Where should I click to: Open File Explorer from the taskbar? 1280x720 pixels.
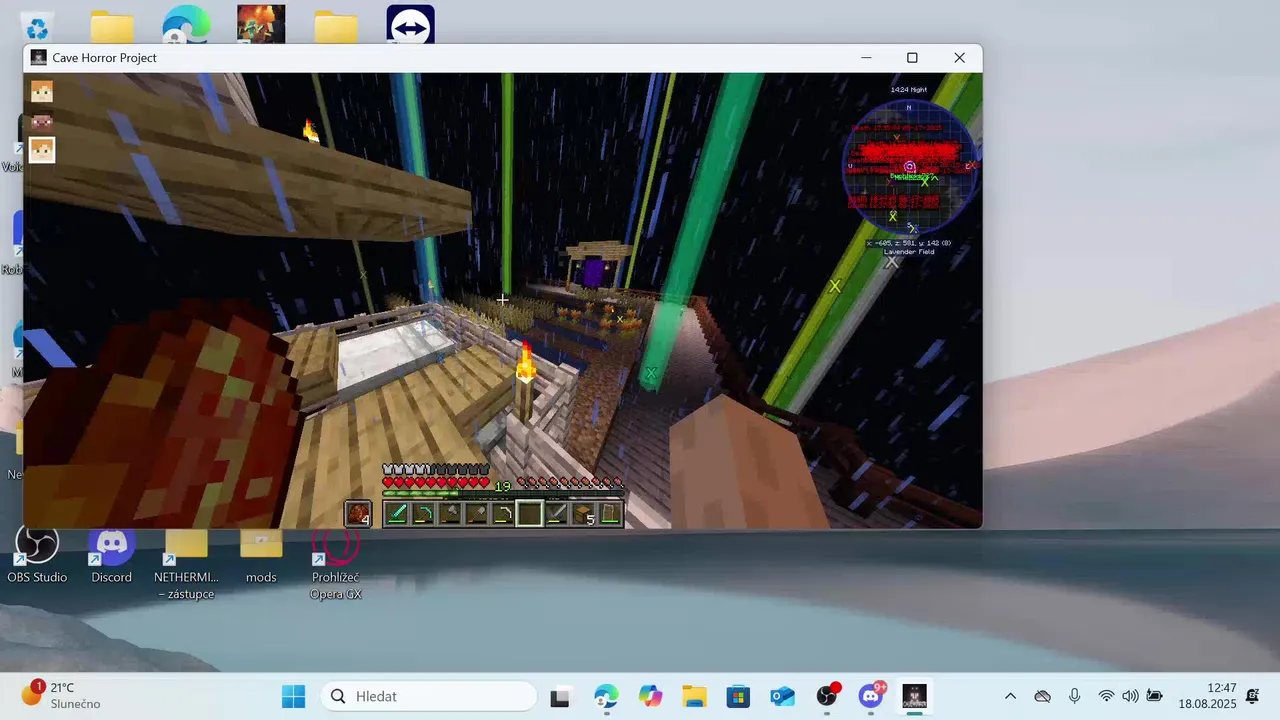pos(695,696)
